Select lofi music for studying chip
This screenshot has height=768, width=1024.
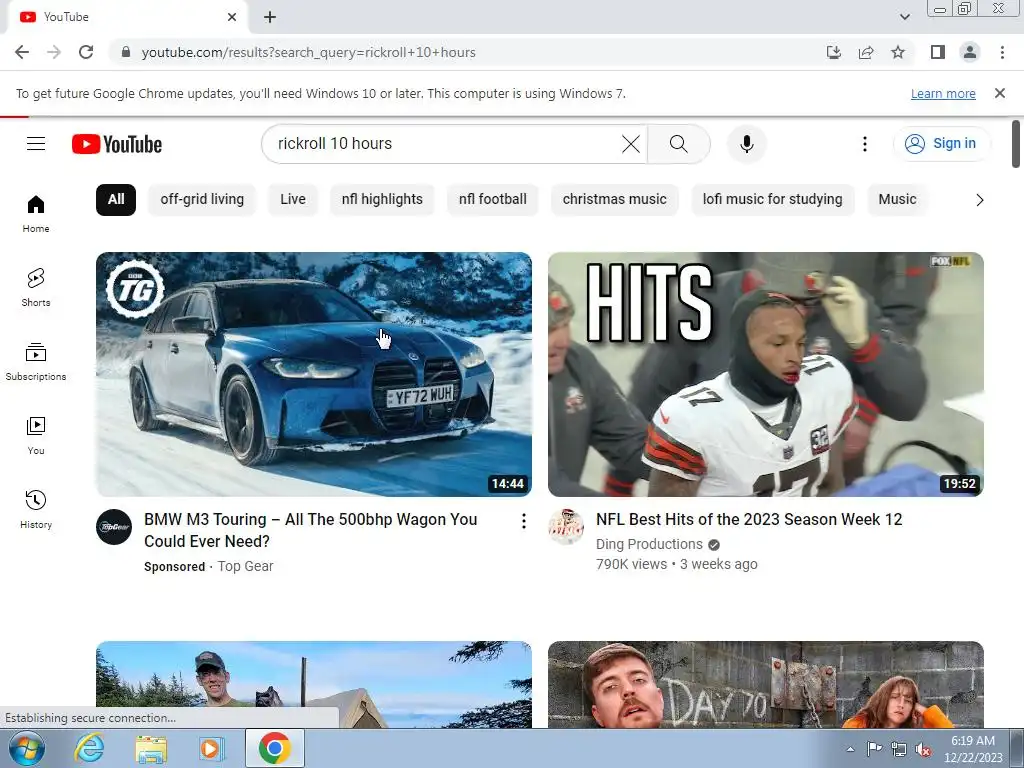(773, 199)
